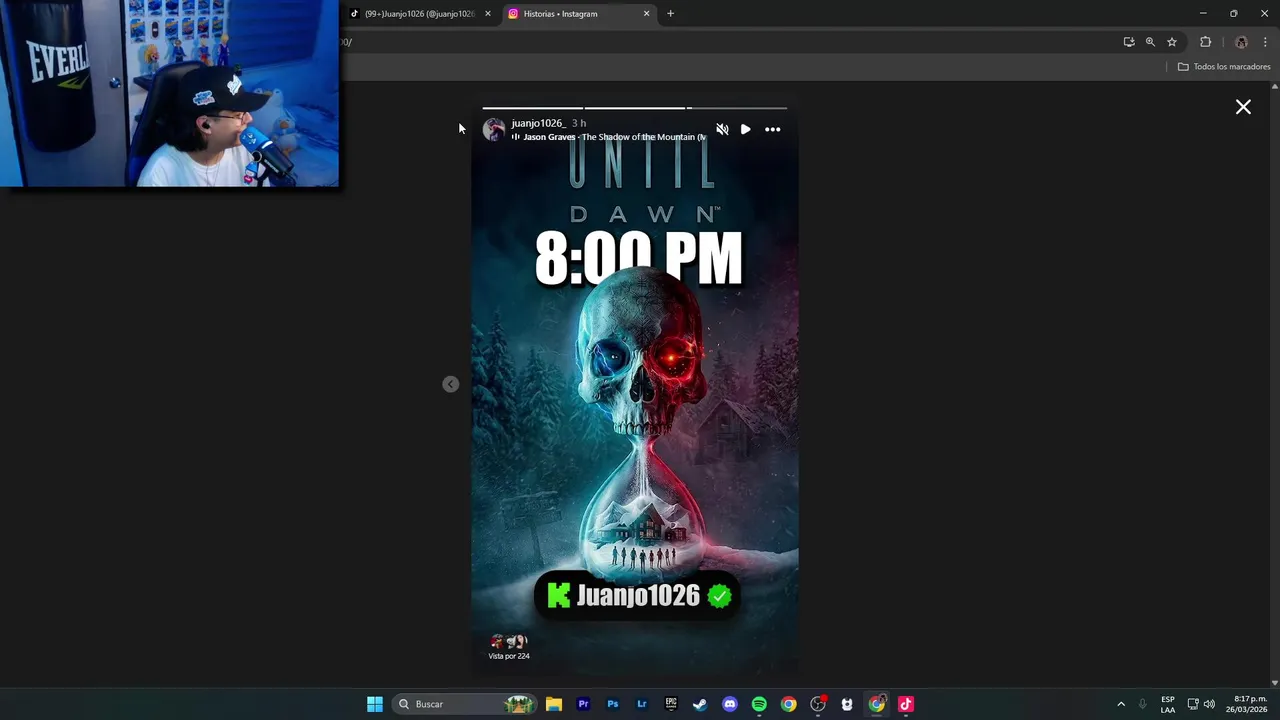Viewport: 1280px width, 720px height.
Task: Open Spotify from the taskbar
Action: [x=759, y=704]
